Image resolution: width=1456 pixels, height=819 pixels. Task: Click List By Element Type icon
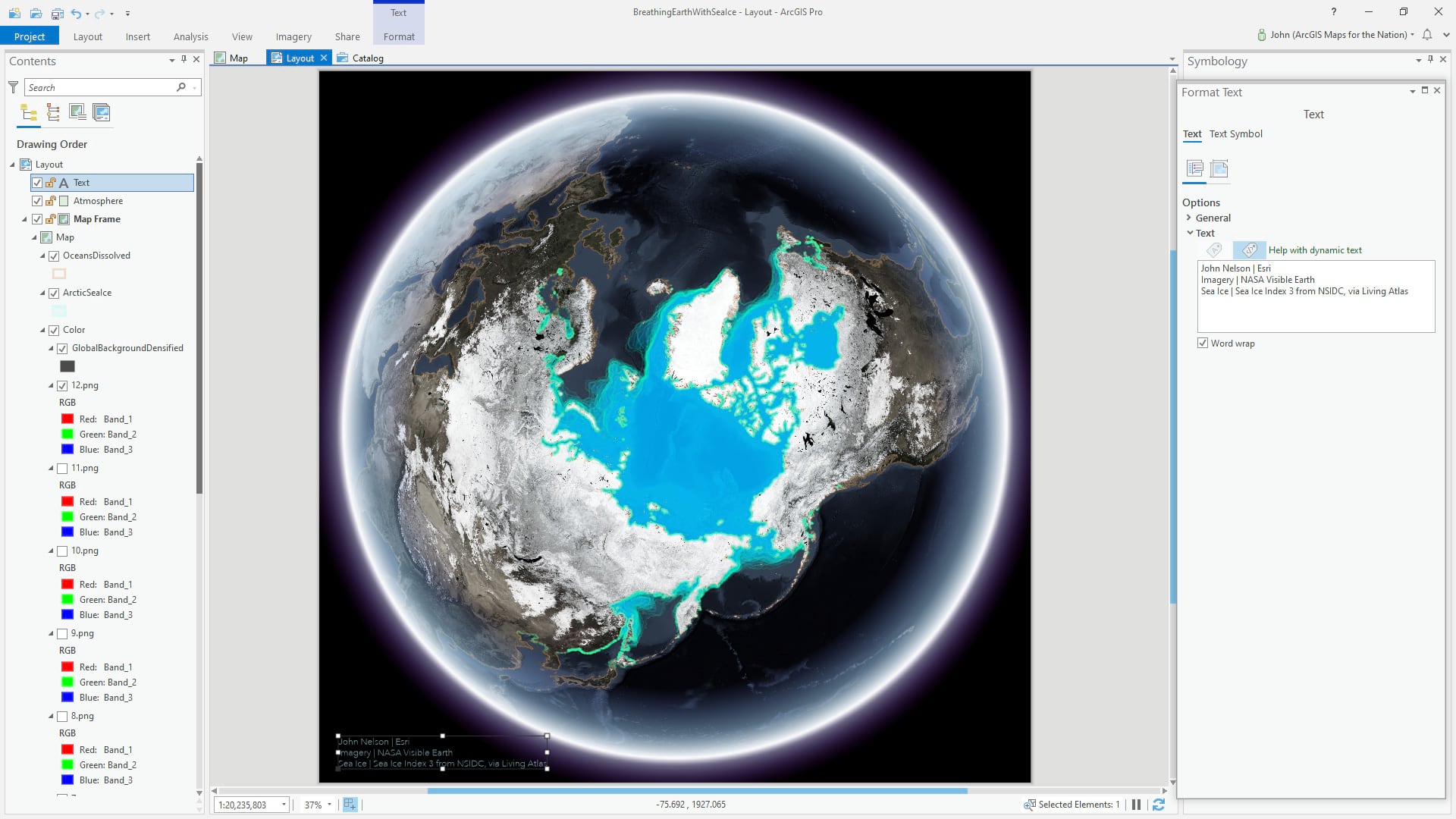coord(53,113)
